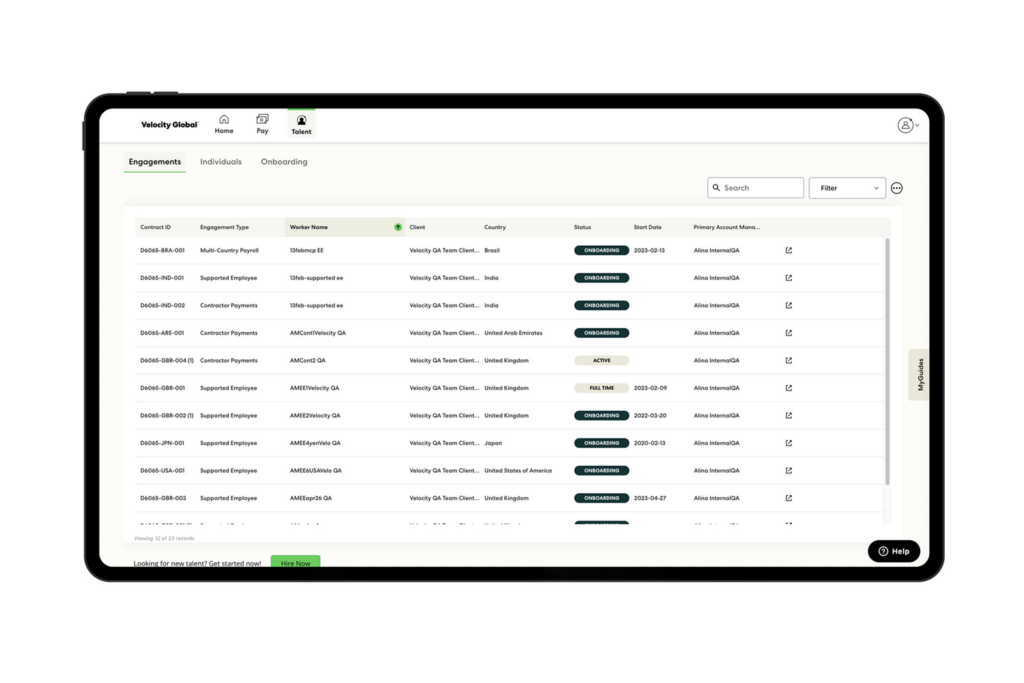Click worker name AMEE6USAVelo QA
The image size is (1024, 683).
click(315, 470)
